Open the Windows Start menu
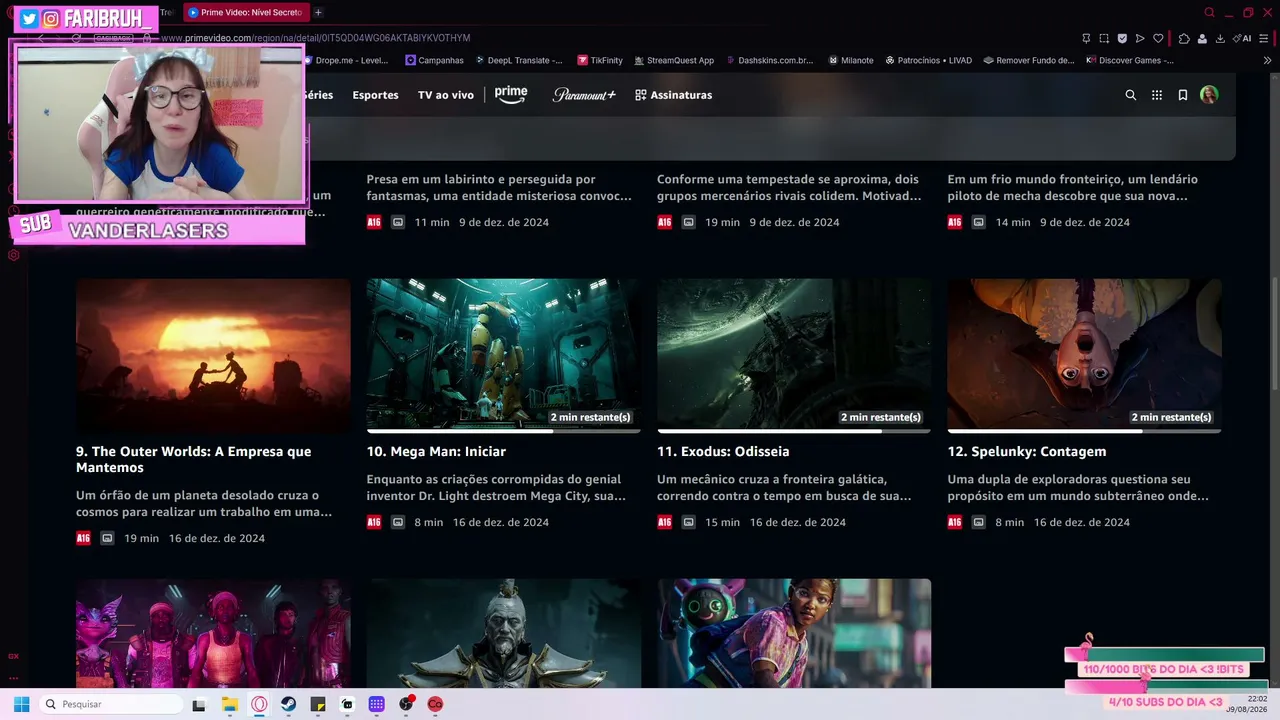The width and height of the screenshot is (1280, 720). [x=21, y=704]
